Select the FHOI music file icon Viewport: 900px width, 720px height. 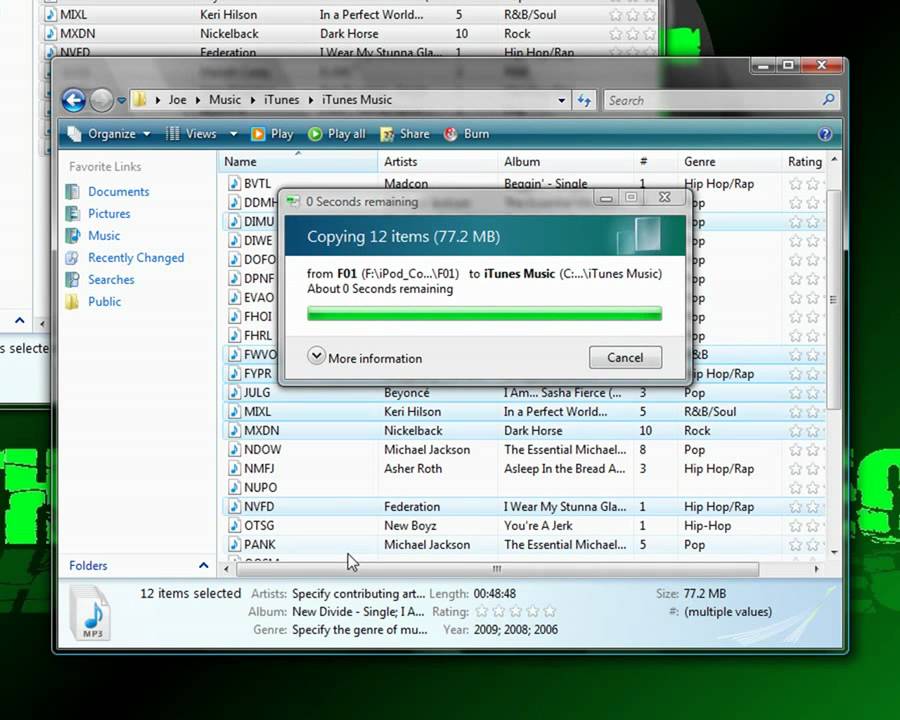click(x=234, y=316)
